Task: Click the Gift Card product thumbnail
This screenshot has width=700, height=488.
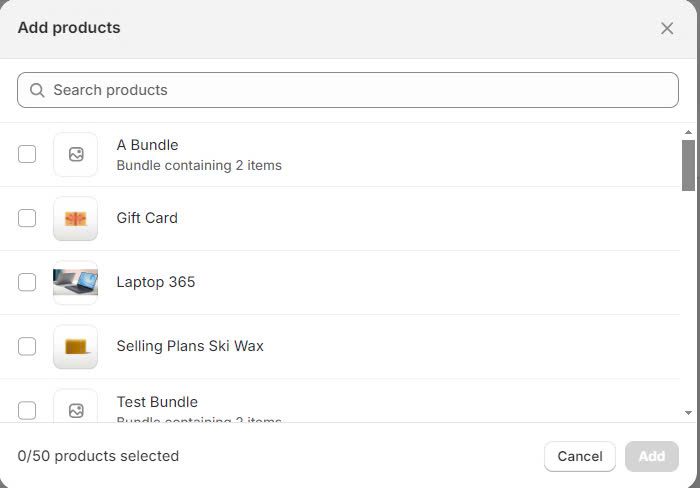Action: (x=76, y=219)
